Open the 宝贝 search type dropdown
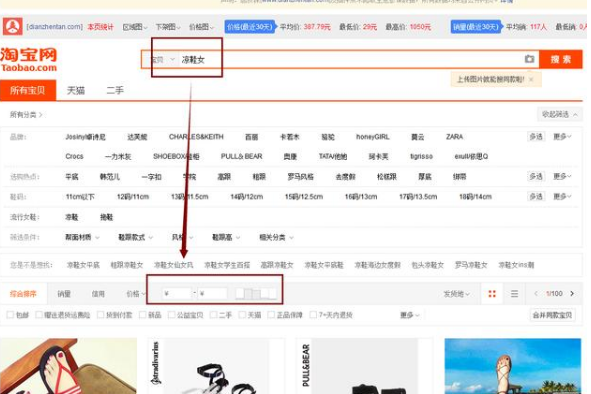Screen dimensions: 591x394 point(162,60)
